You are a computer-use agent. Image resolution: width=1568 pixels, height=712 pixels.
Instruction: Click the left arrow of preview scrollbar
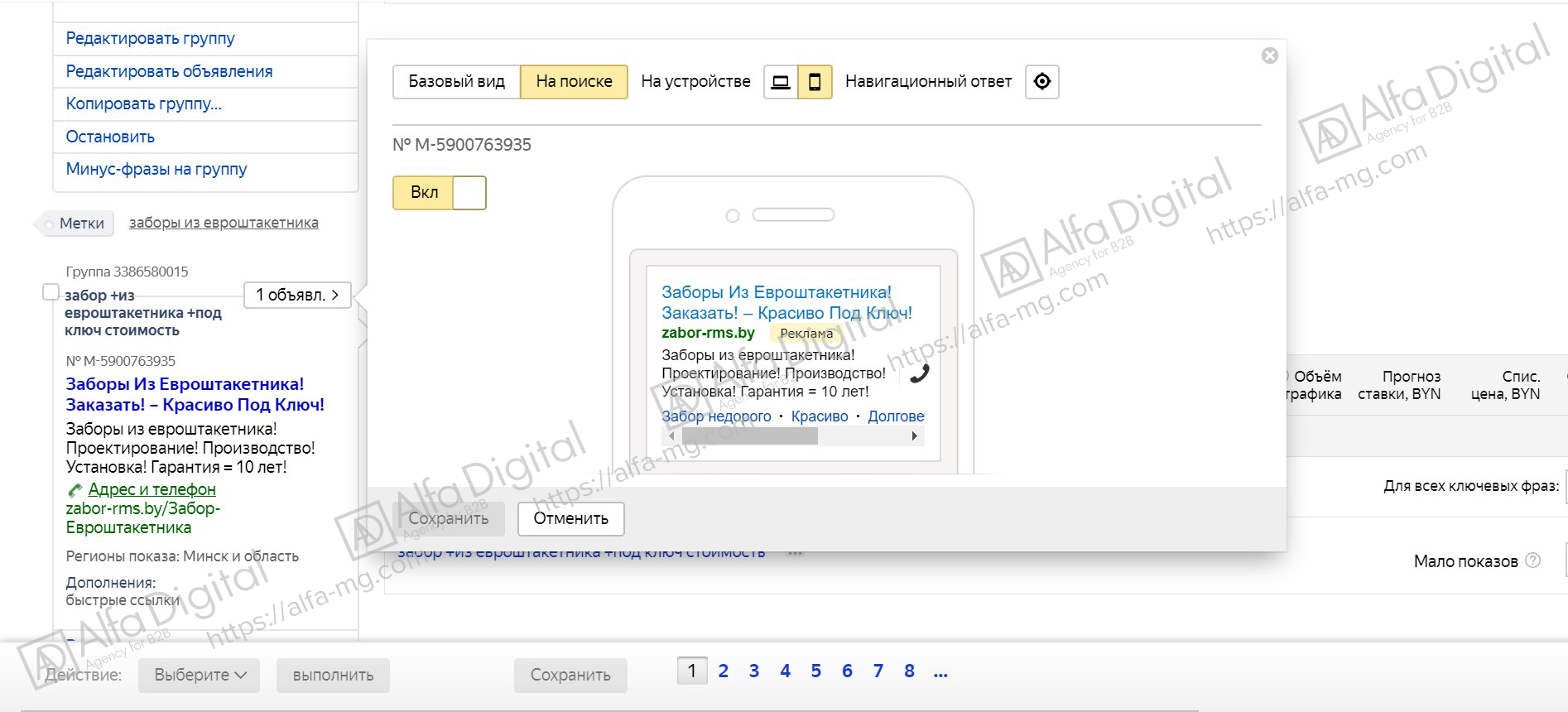point(672,436)
